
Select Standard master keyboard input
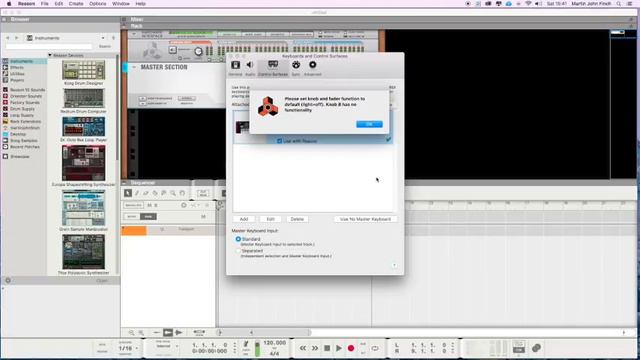[x=238, y=239]
